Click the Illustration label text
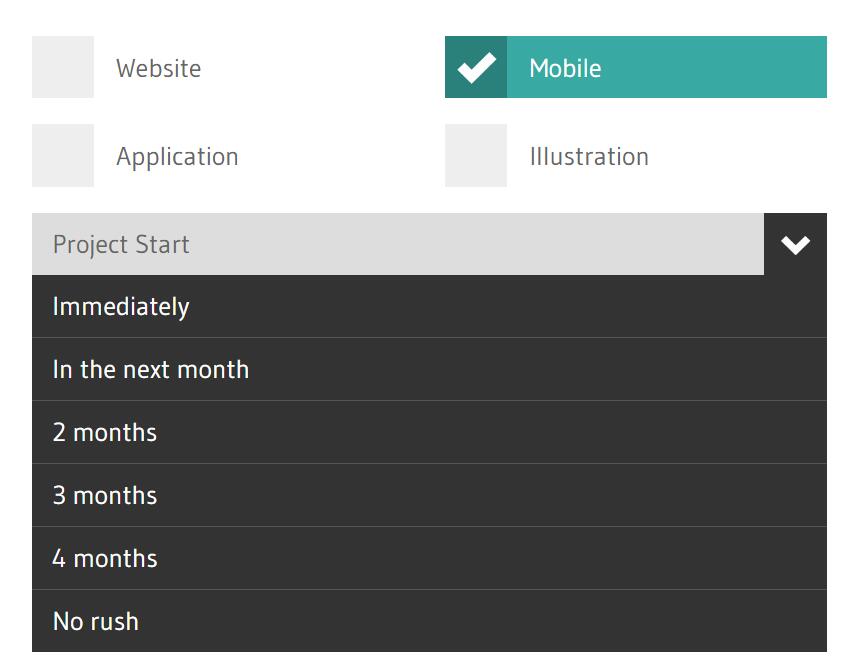Screen dimensions: 864x667 [589, 156]
